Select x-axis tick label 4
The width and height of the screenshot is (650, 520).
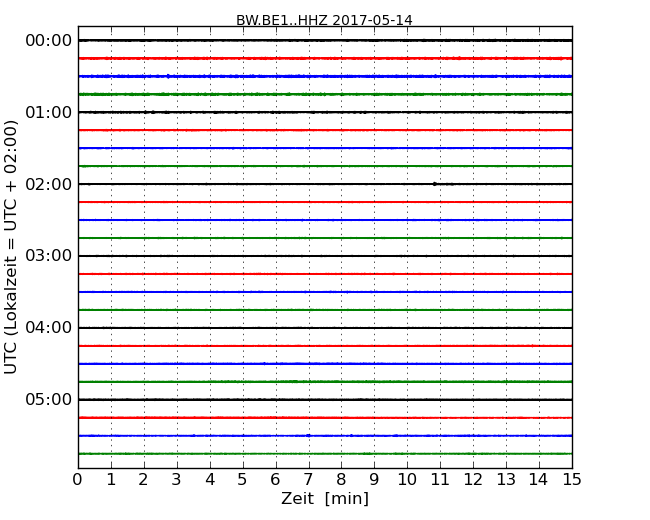210,480
